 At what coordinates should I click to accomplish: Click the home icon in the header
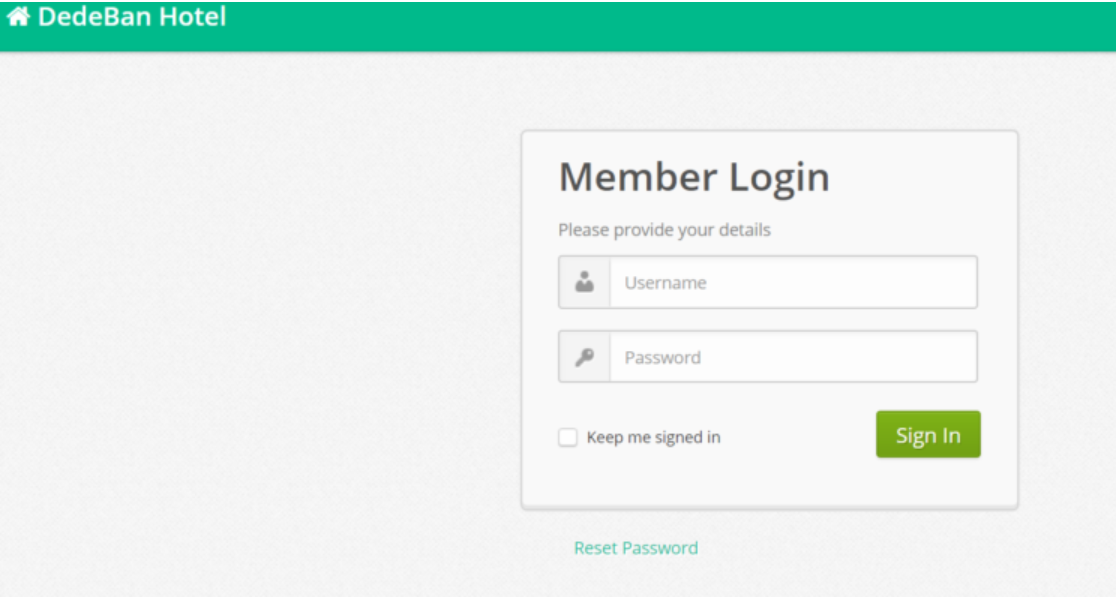[19, 16]
